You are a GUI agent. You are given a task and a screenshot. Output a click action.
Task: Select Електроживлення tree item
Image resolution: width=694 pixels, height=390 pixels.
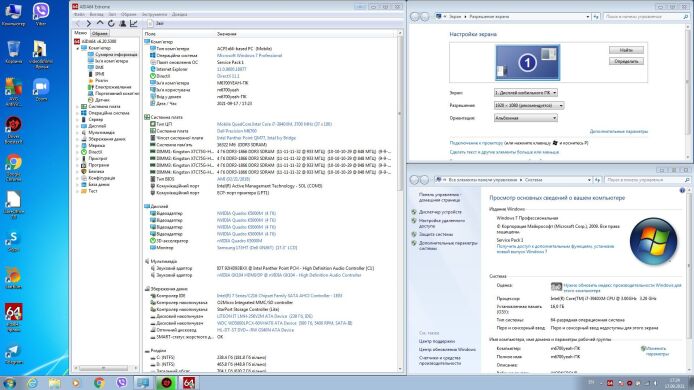coord(113,87)
